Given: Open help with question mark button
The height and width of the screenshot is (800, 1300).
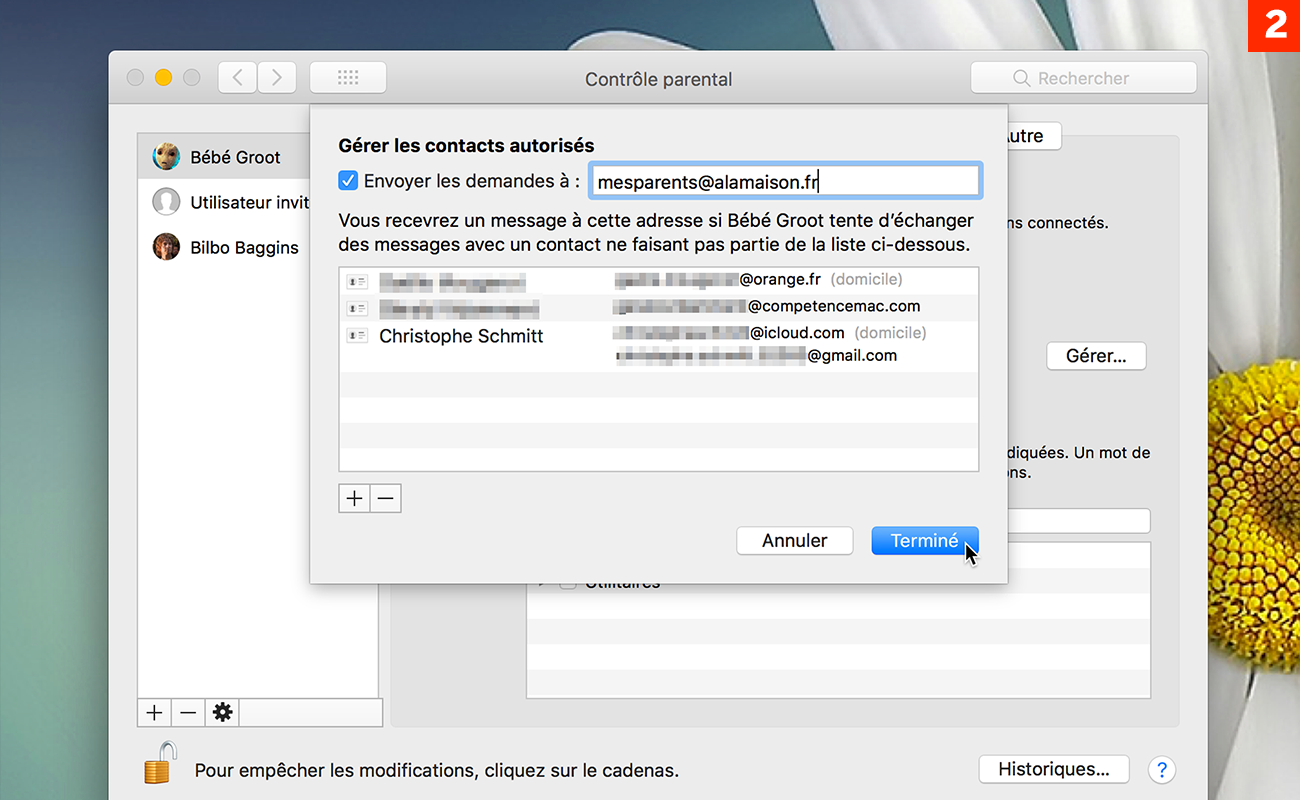Looking at the screenshot, I should click(x=1161, y=770).
